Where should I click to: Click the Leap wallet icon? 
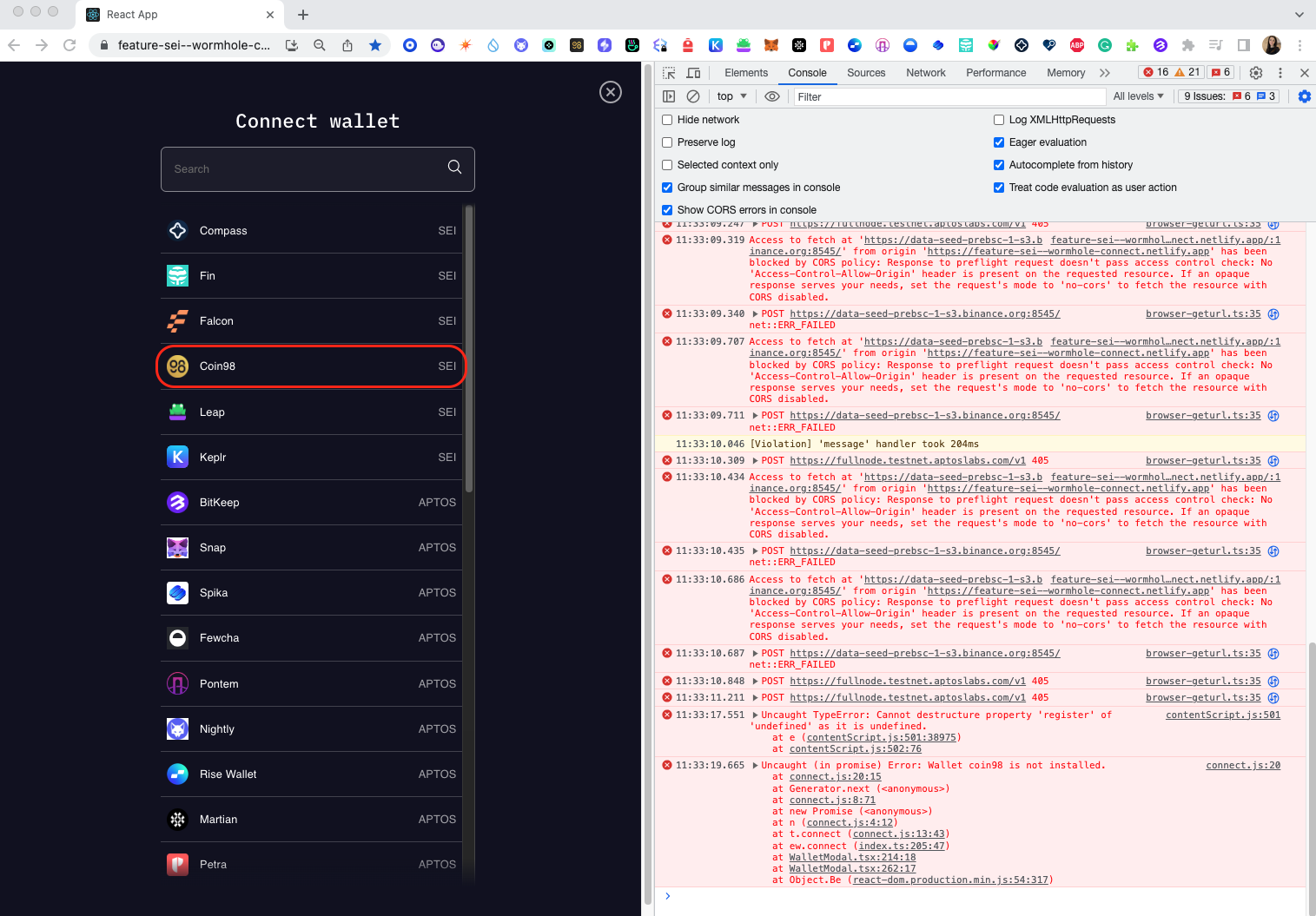[177, 412]
